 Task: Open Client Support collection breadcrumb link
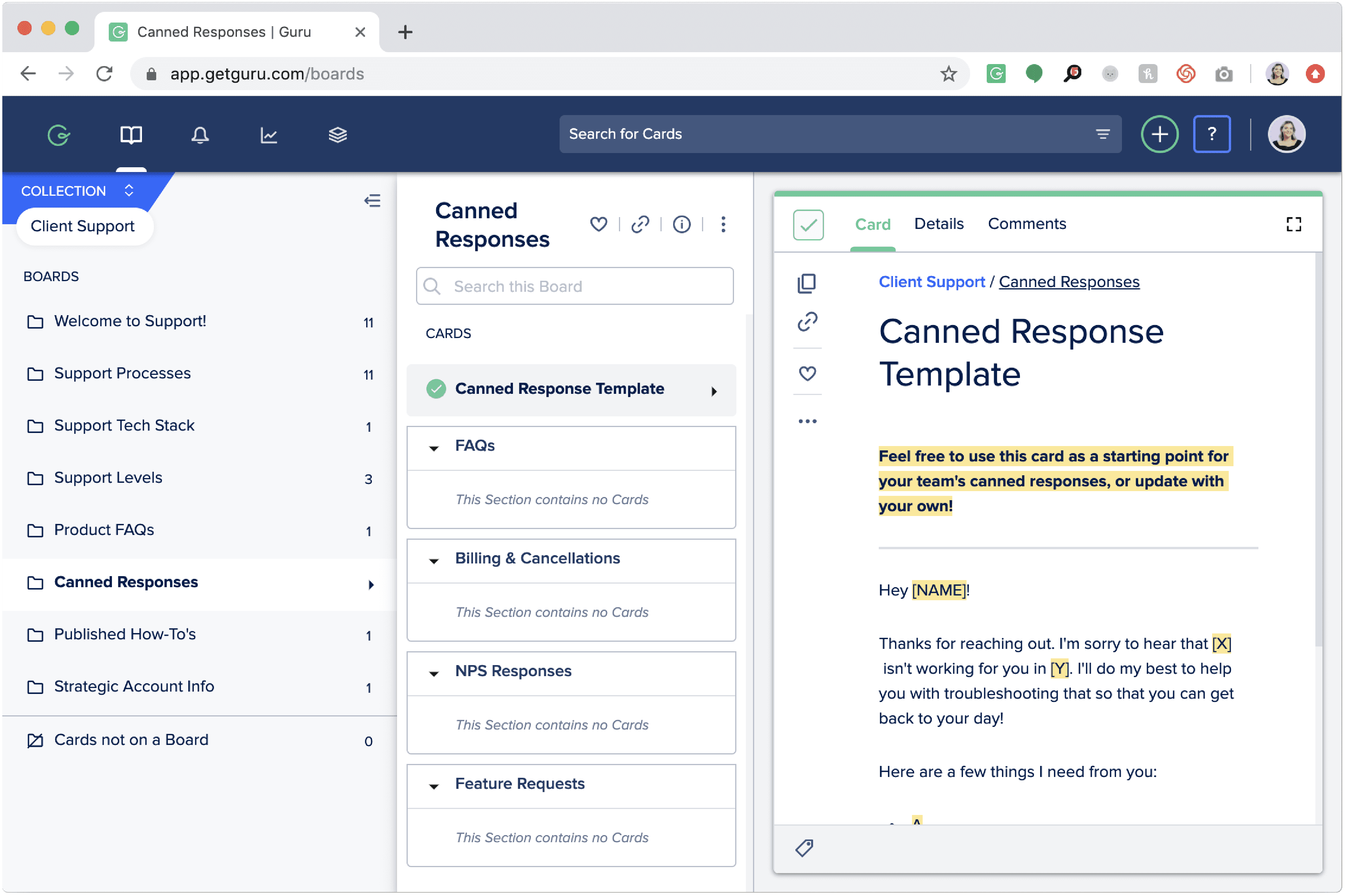[x=931, y=282]
